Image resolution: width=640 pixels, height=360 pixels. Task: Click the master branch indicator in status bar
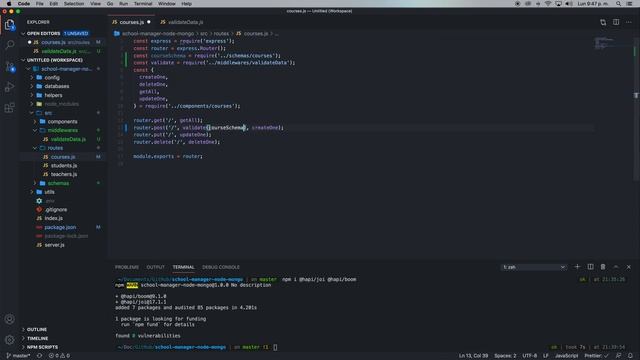(x=18, y=356)
